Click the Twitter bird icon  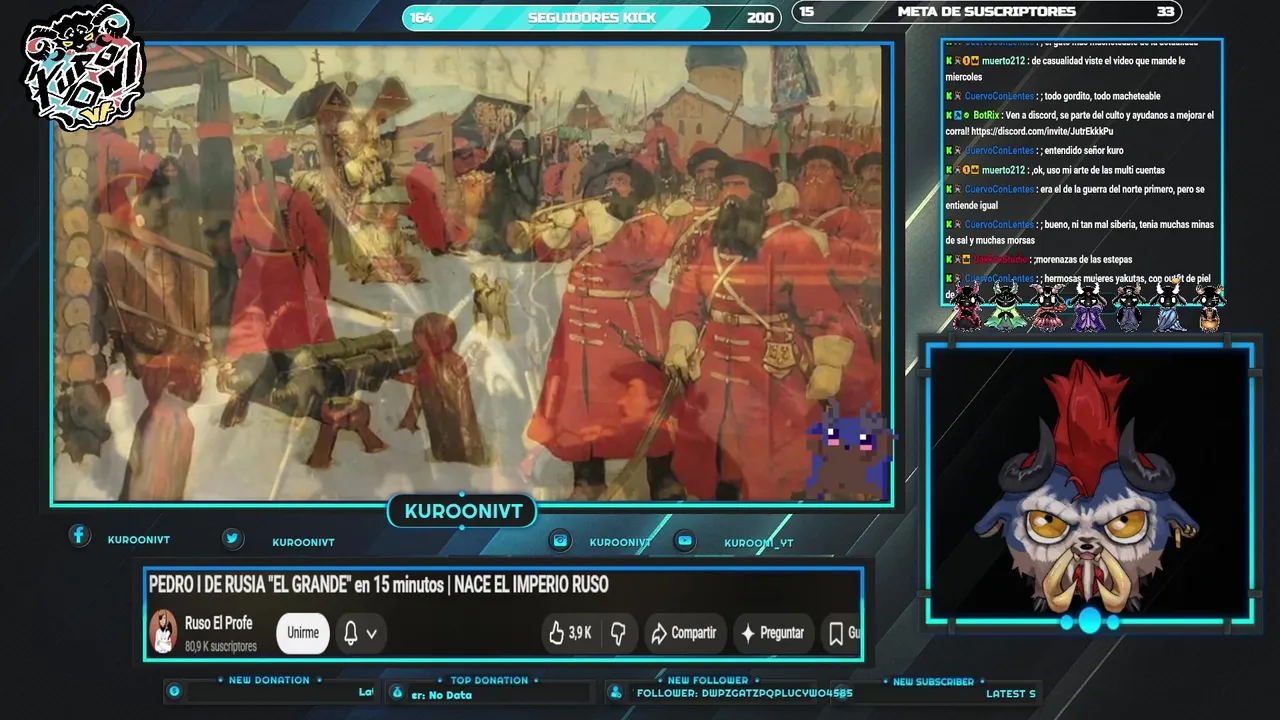click(232, 538)
